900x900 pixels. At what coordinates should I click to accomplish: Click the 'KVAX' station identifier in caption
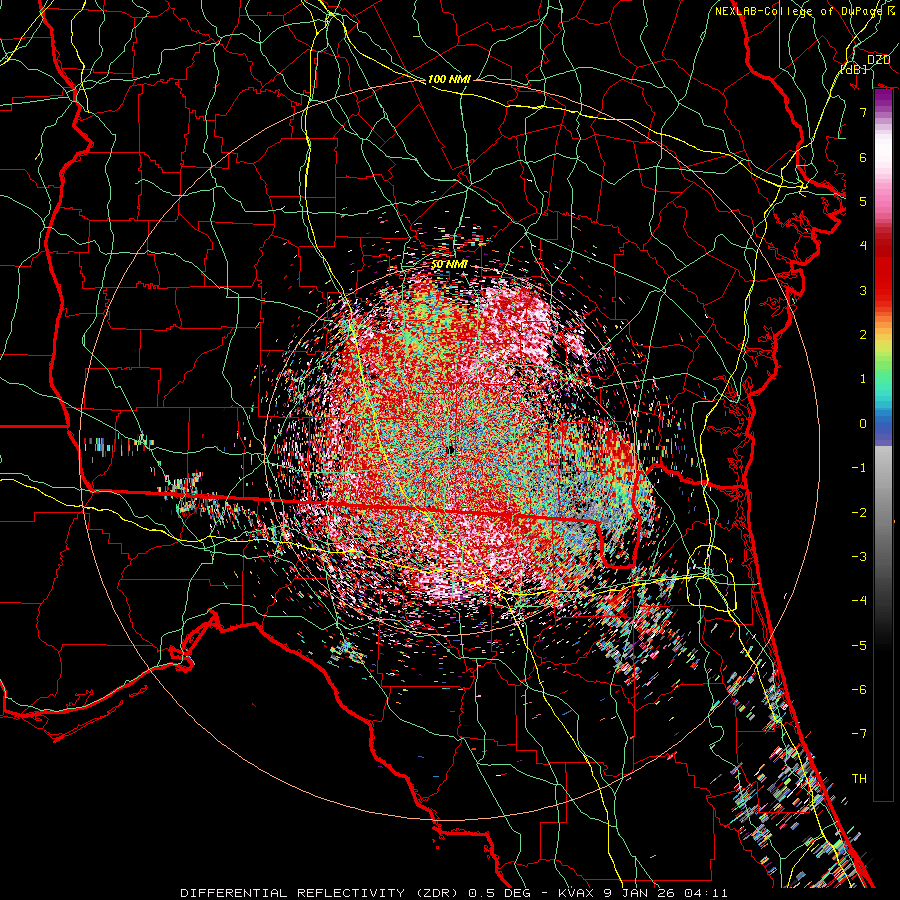tap(577, 893)
